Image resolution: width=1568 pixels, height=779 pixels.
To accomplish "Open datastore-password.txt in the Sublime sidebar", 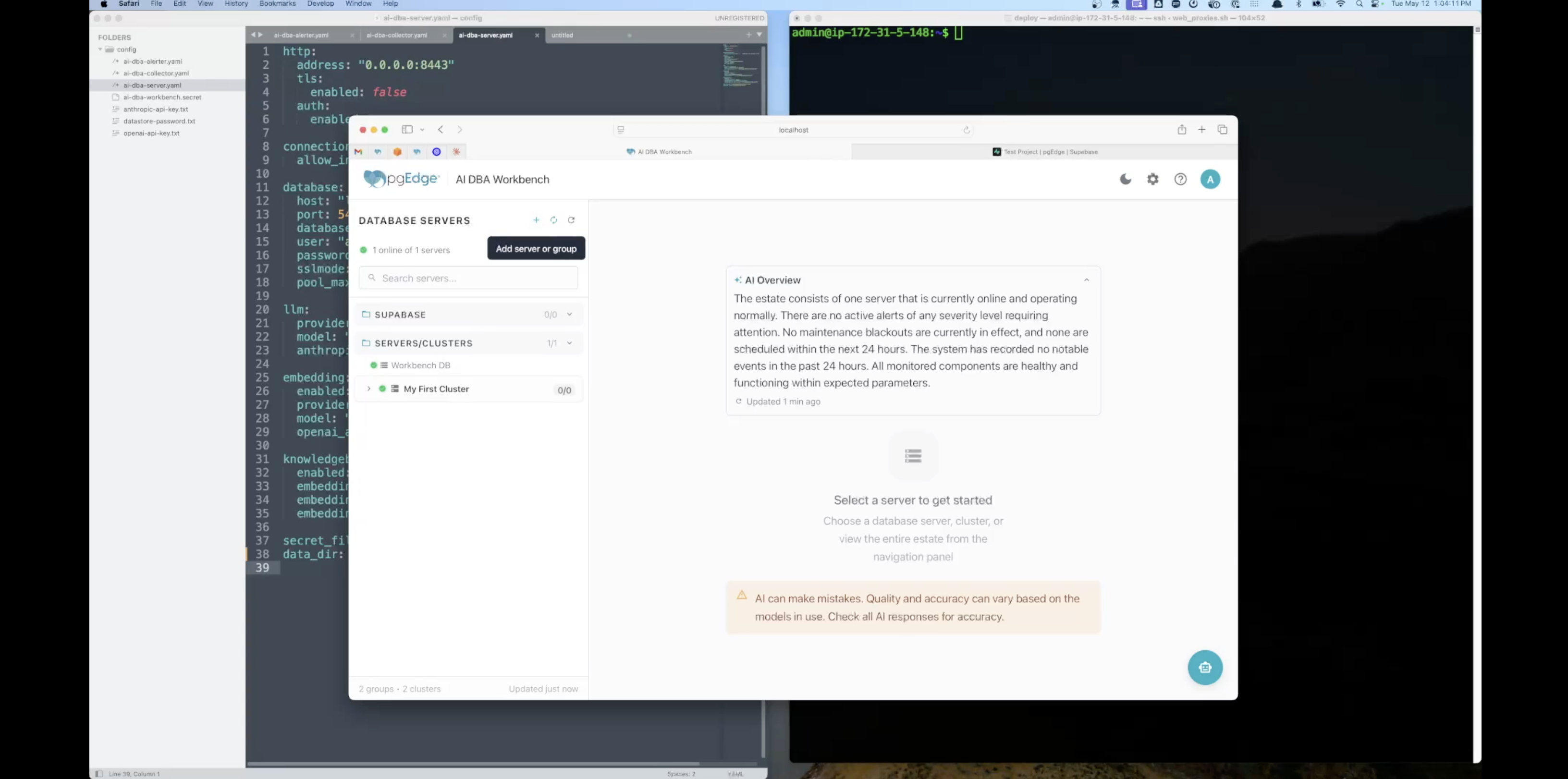I will 159,121.
